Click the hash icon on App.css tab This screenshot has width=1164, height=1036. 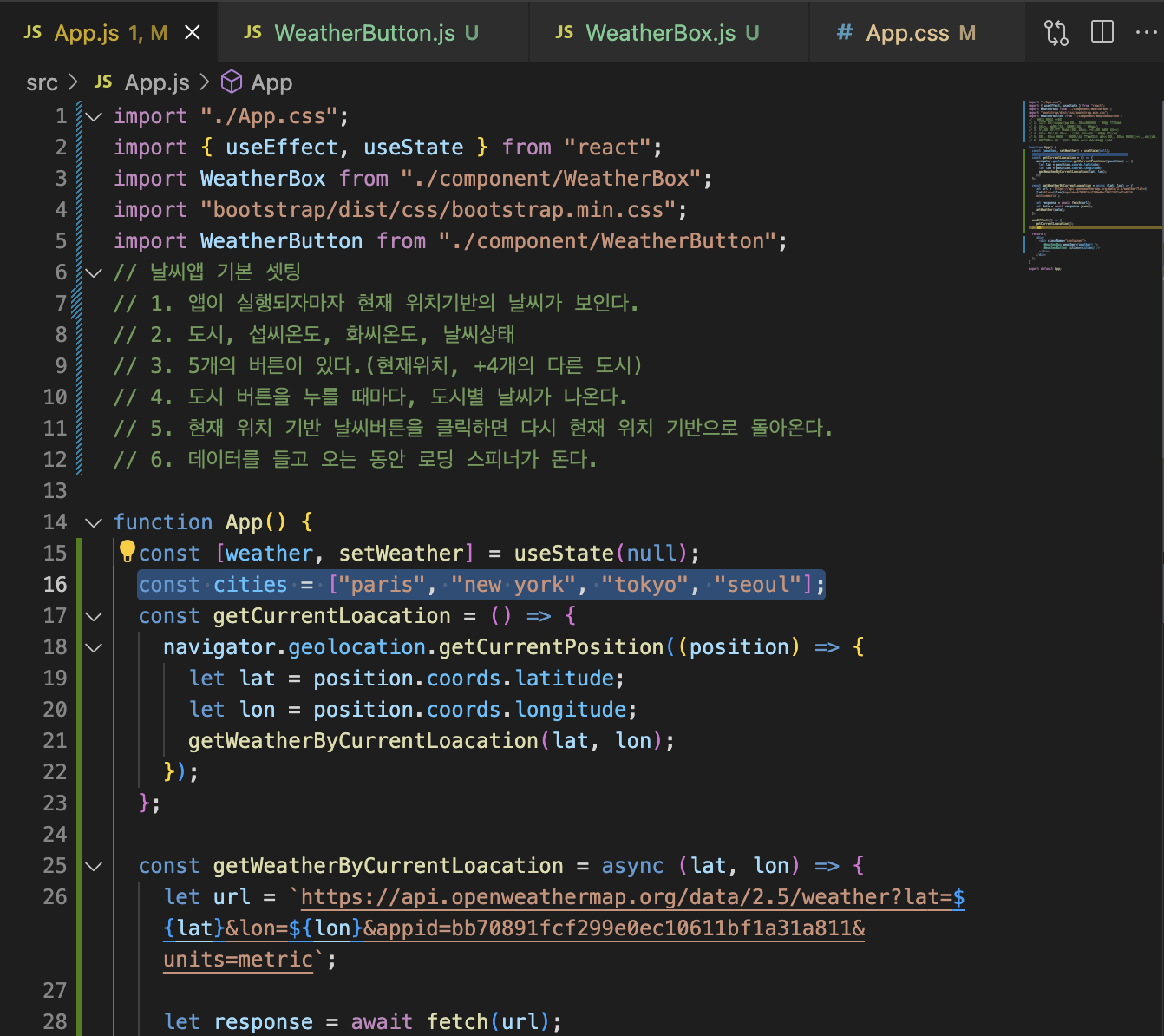point(844,32)
